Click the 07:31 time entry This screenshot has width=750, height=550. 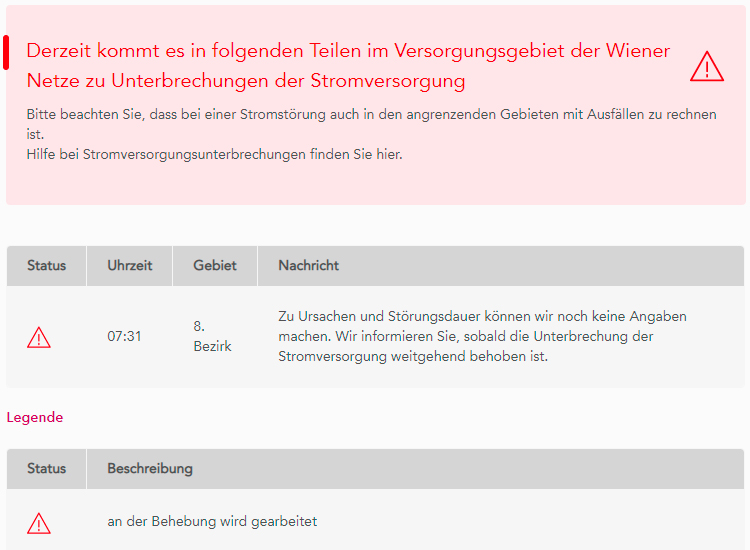coord(124,336)
